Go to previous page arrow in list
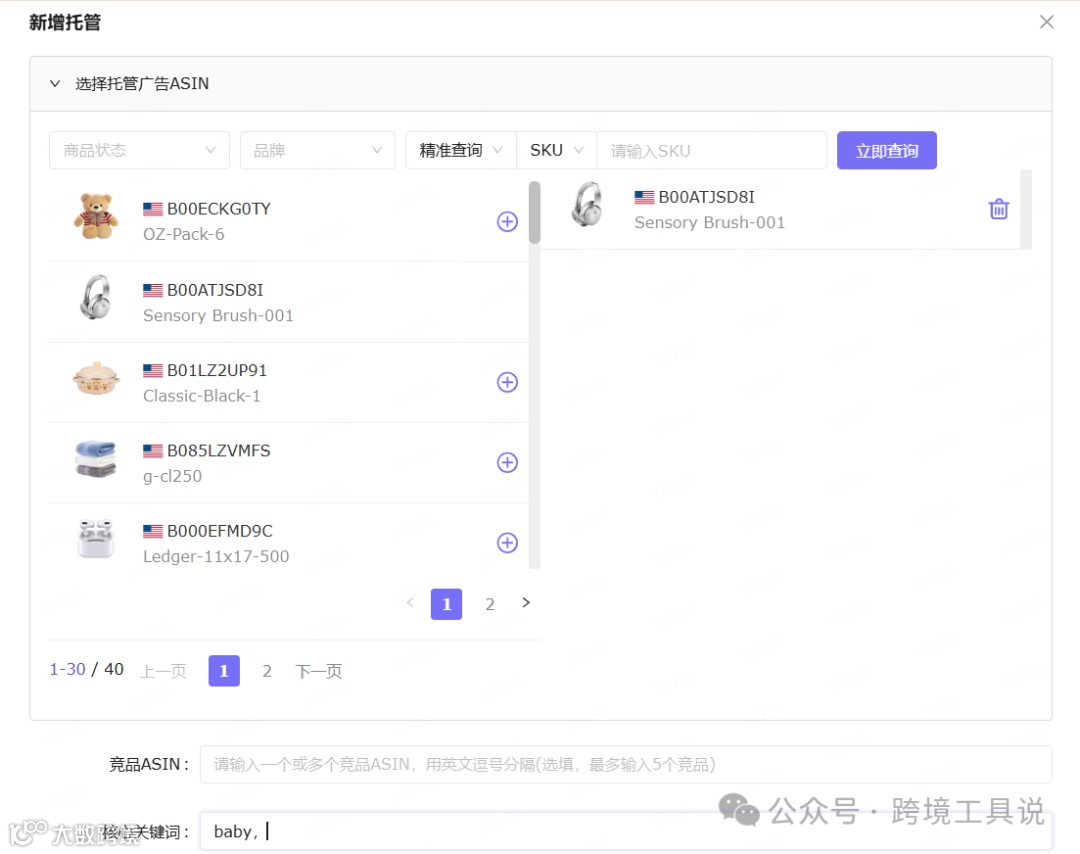Screen dimensions: 1080x854 (410, 603)
